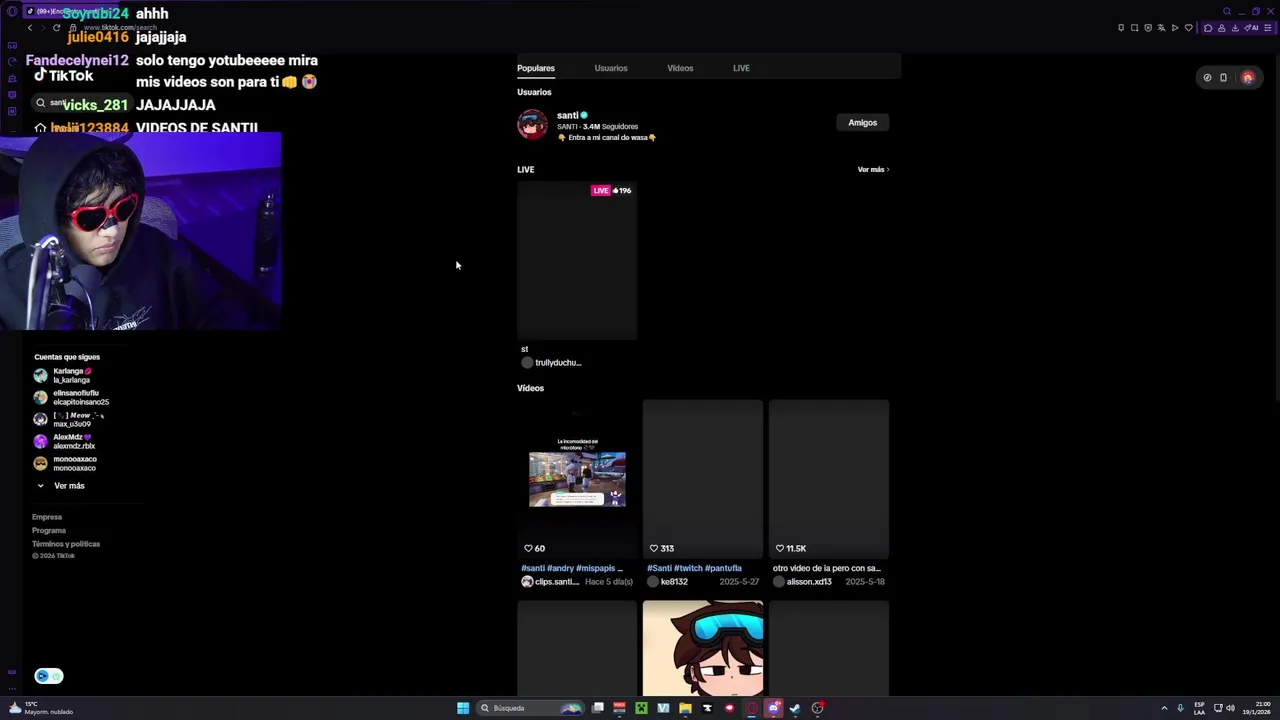Click the Empresa footer link

(x=47, y=517)
